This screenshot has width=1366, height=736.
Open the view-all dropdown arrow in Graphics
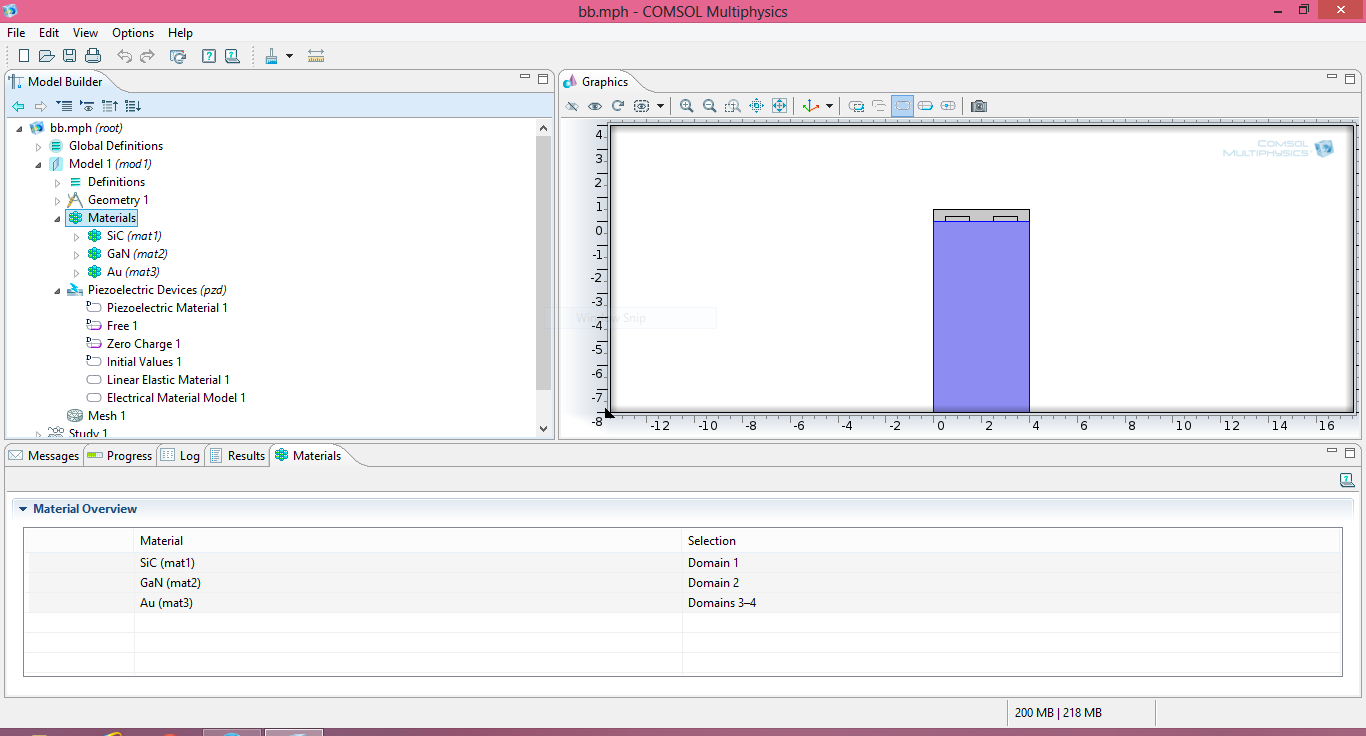coord(660,106)
